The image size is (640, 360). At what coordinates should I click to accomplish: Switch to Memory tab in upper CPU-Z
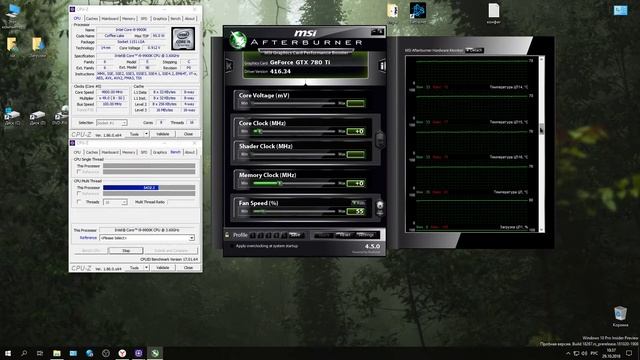[129, 19]
